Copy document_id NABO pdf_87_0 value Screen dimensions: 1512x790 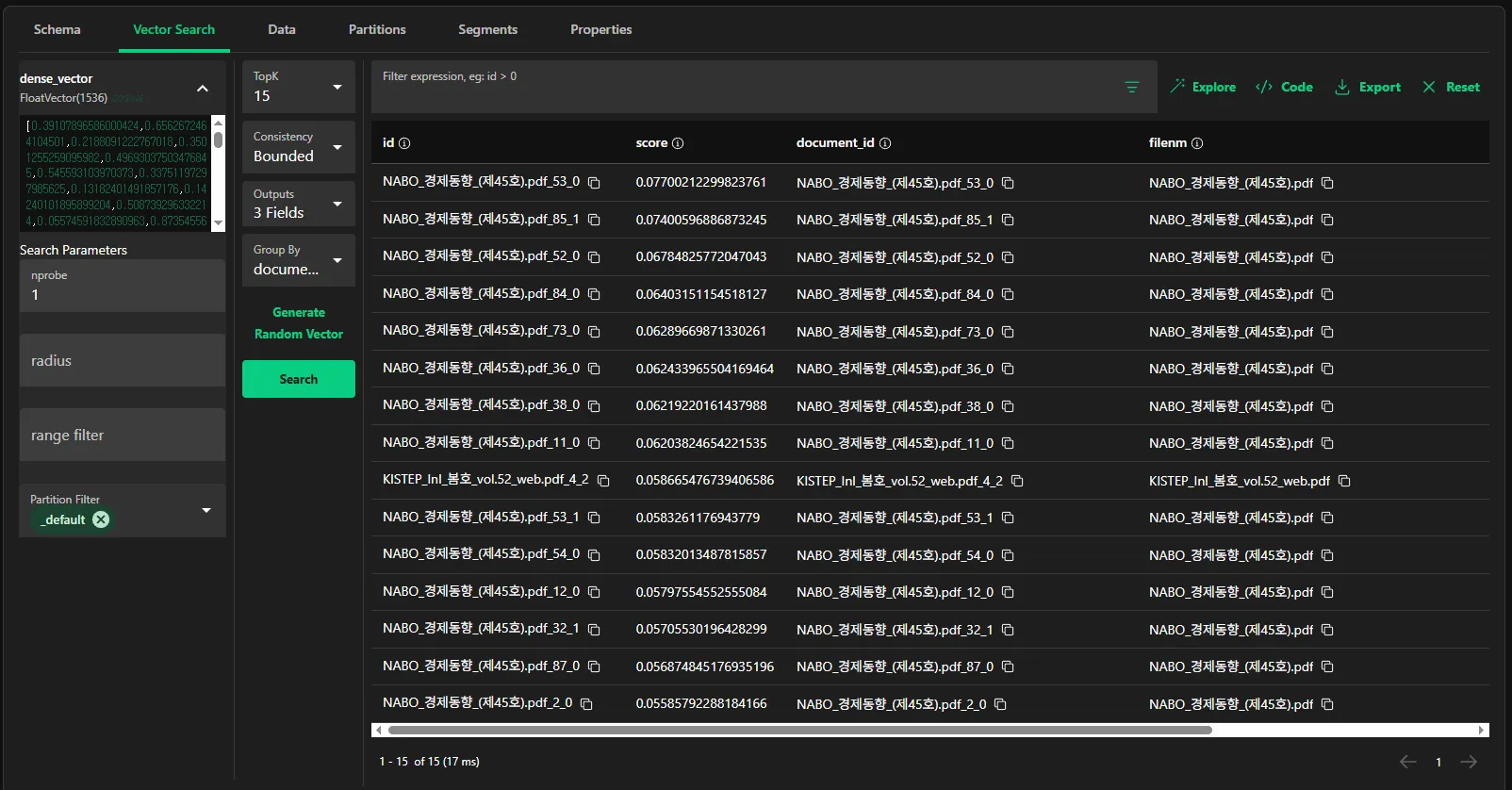point(1008,667)
